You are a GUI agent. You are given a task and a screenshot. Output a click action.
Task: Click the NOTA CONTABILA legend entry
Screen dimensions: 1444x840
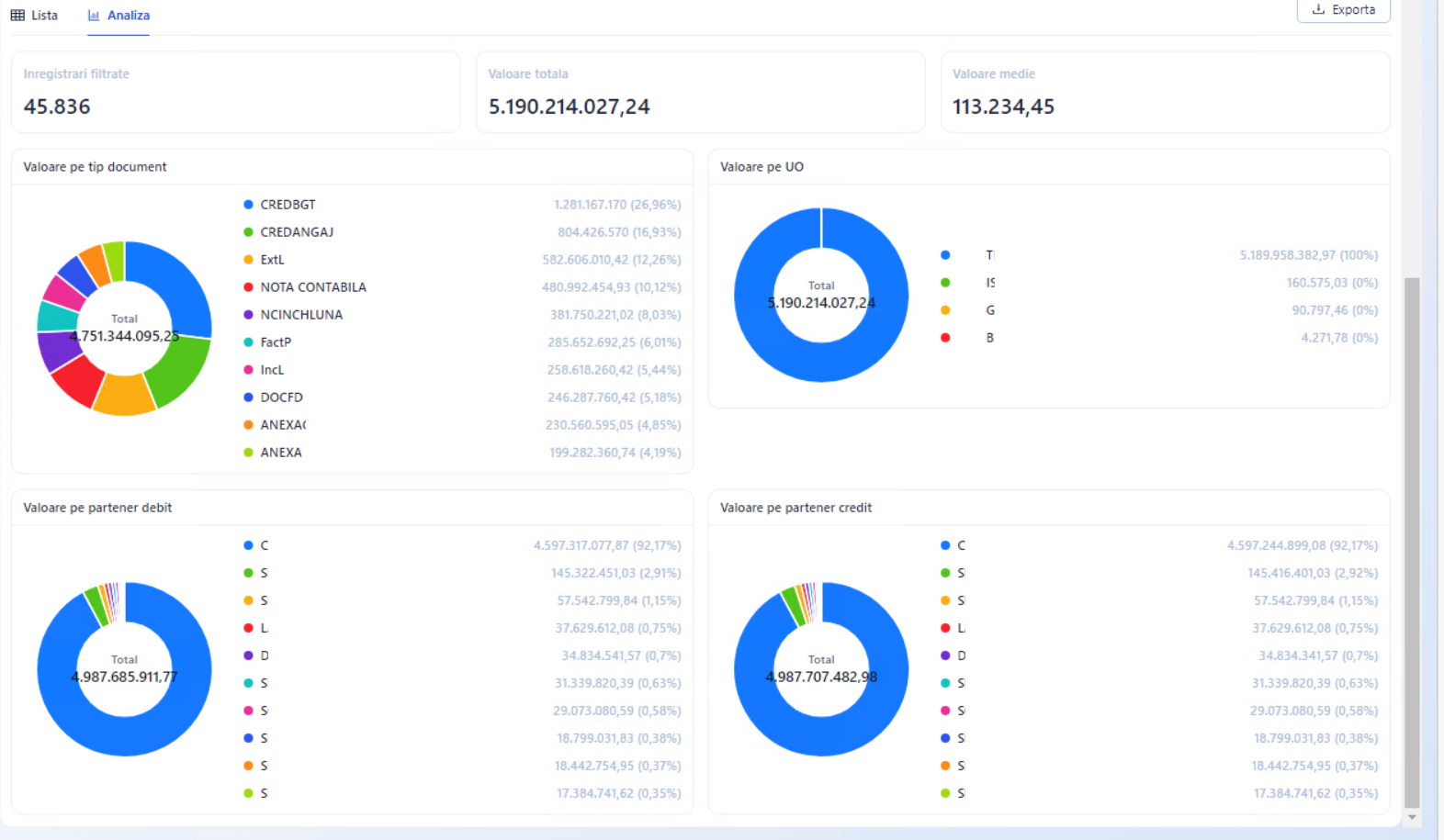[313, 287]
